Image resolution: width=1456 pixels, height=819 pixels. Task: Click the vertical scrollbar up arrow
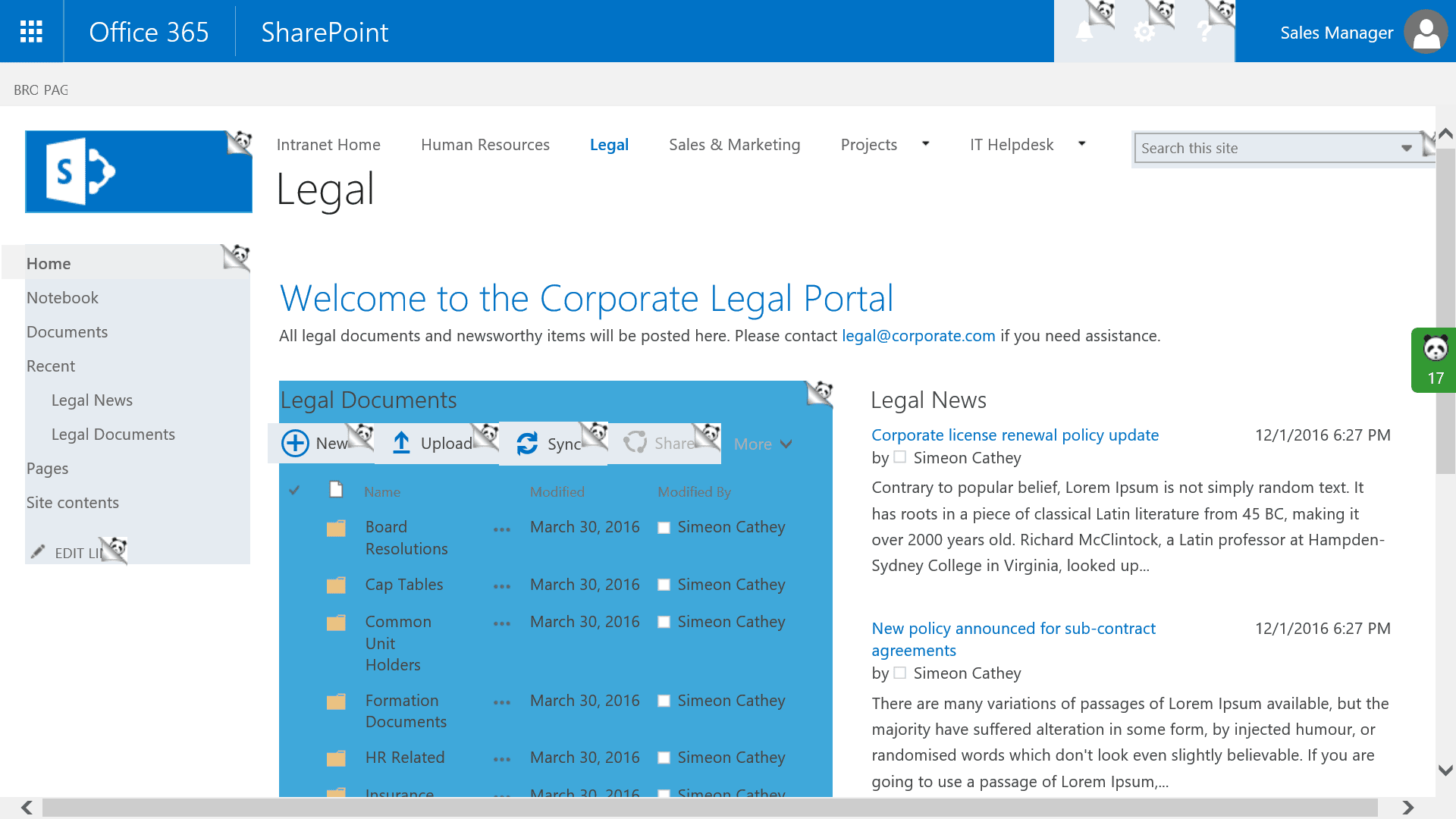pyautogui.click(x=1445, y=134)
